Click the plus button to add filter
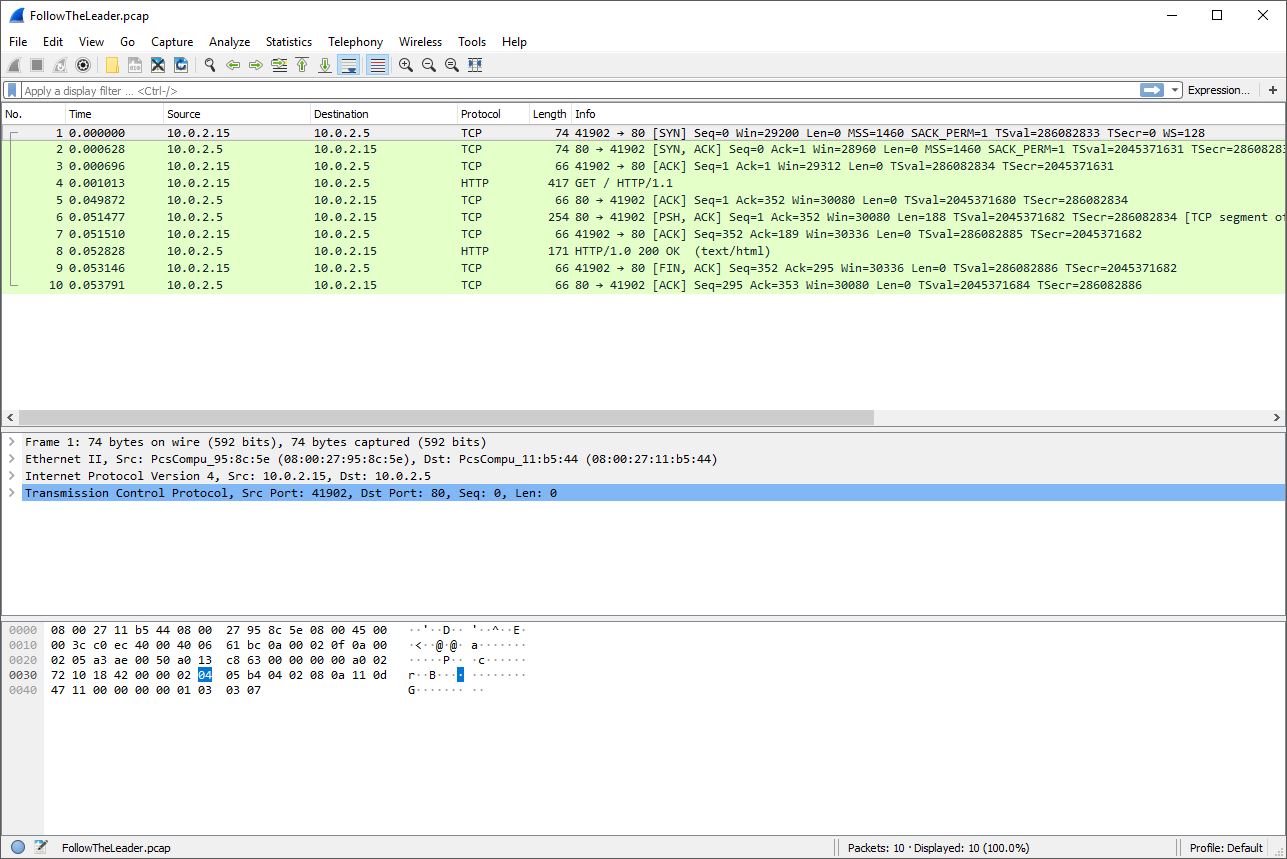Screen dimensions: 1287x859 (1273, 90)
